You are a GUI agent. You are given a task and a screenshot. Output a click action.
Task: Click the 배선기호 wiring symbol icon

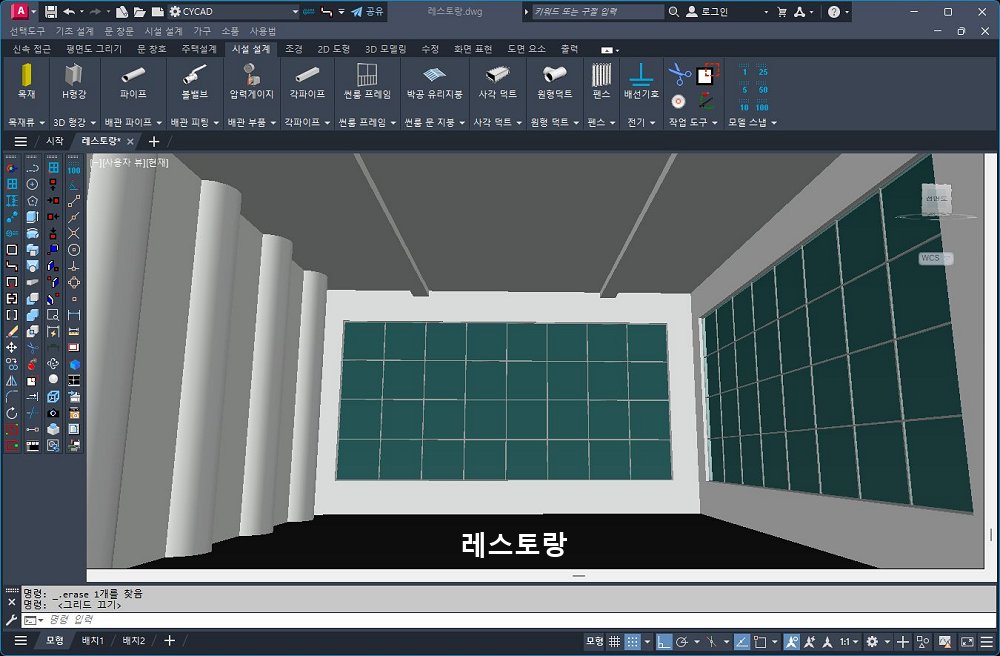(641, 80)
